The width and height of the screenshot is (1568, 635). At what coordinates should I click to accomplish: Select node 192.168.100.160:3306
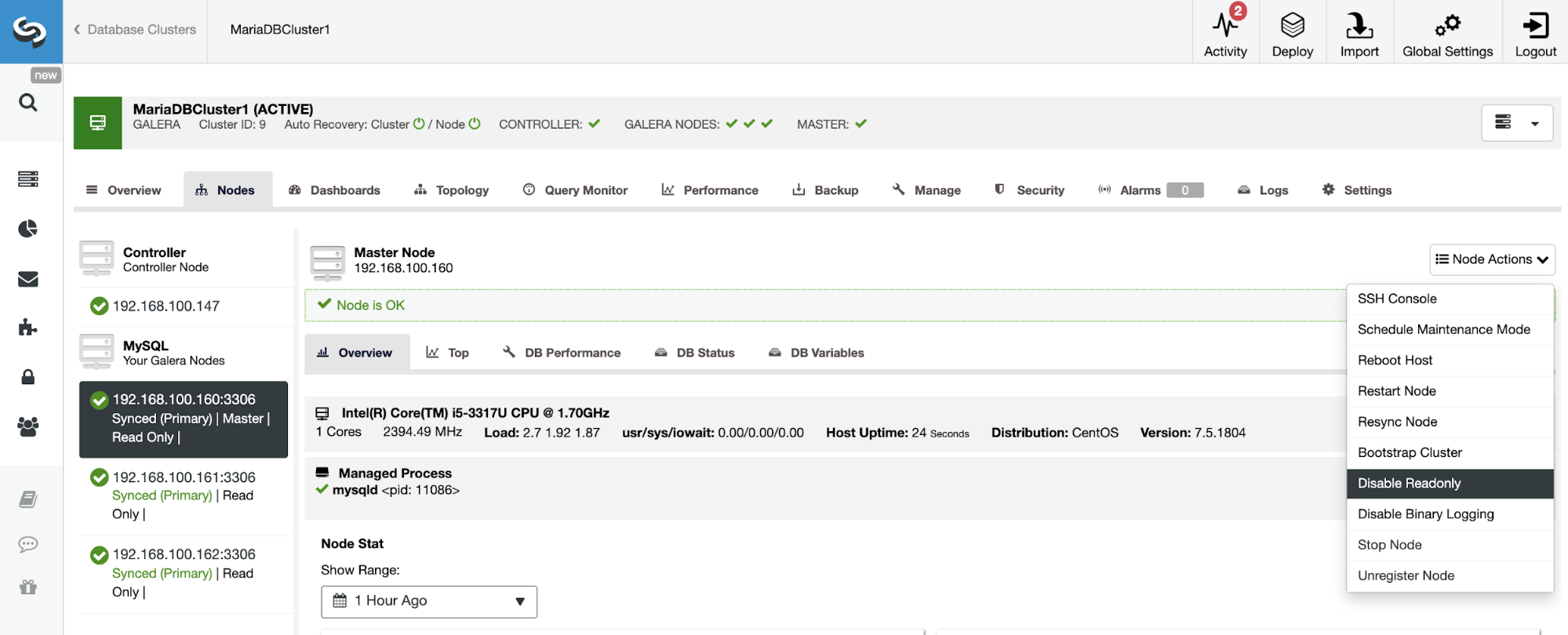point(184,419)
